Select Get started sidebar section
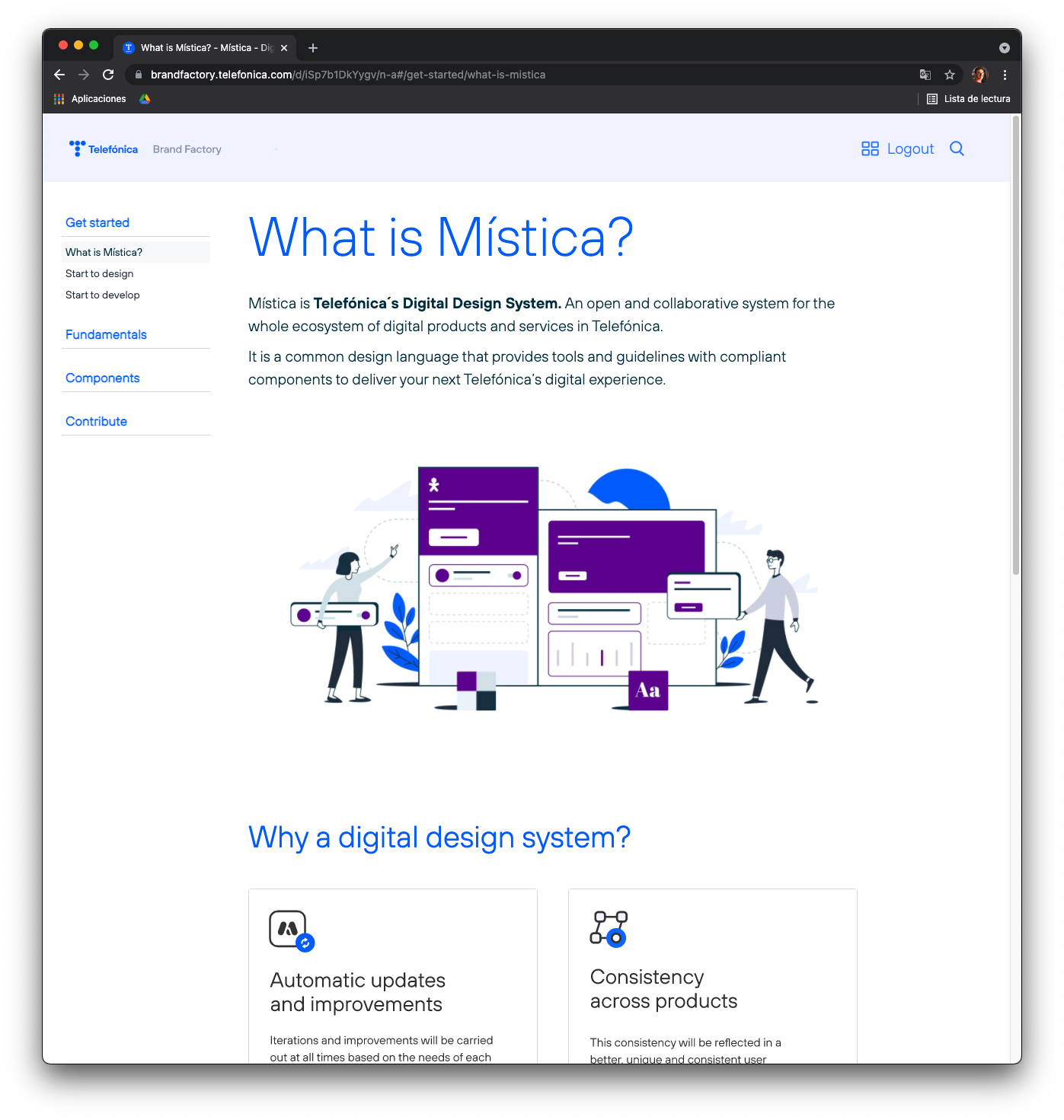 97,222
